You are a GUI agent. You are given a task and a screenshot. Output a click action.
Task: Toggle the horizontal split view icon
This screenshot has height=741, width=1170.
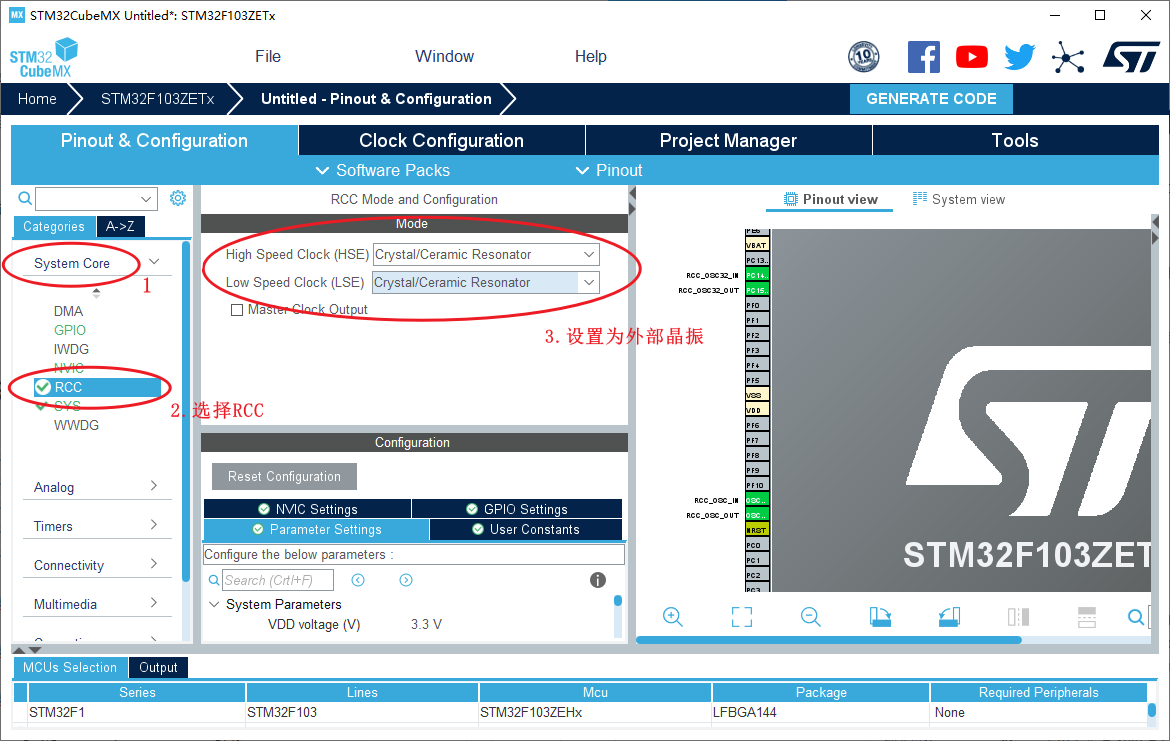1087,616
